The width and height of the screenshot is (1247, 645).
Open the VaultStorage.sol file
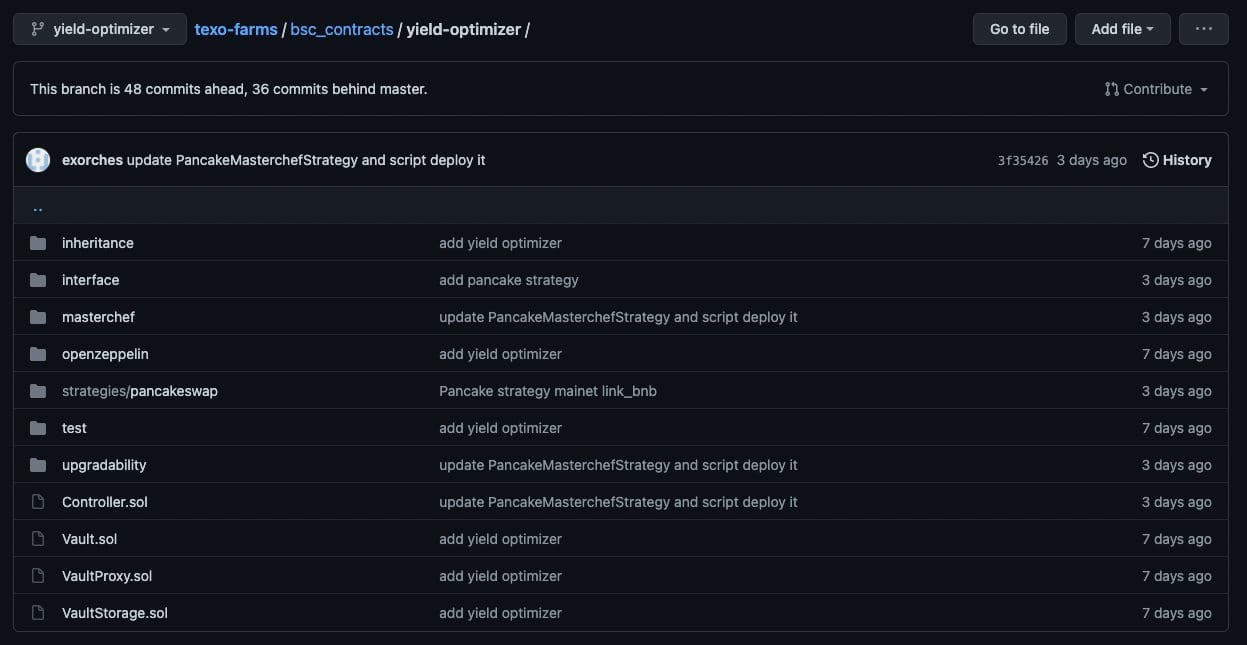[x=115, y=613]
